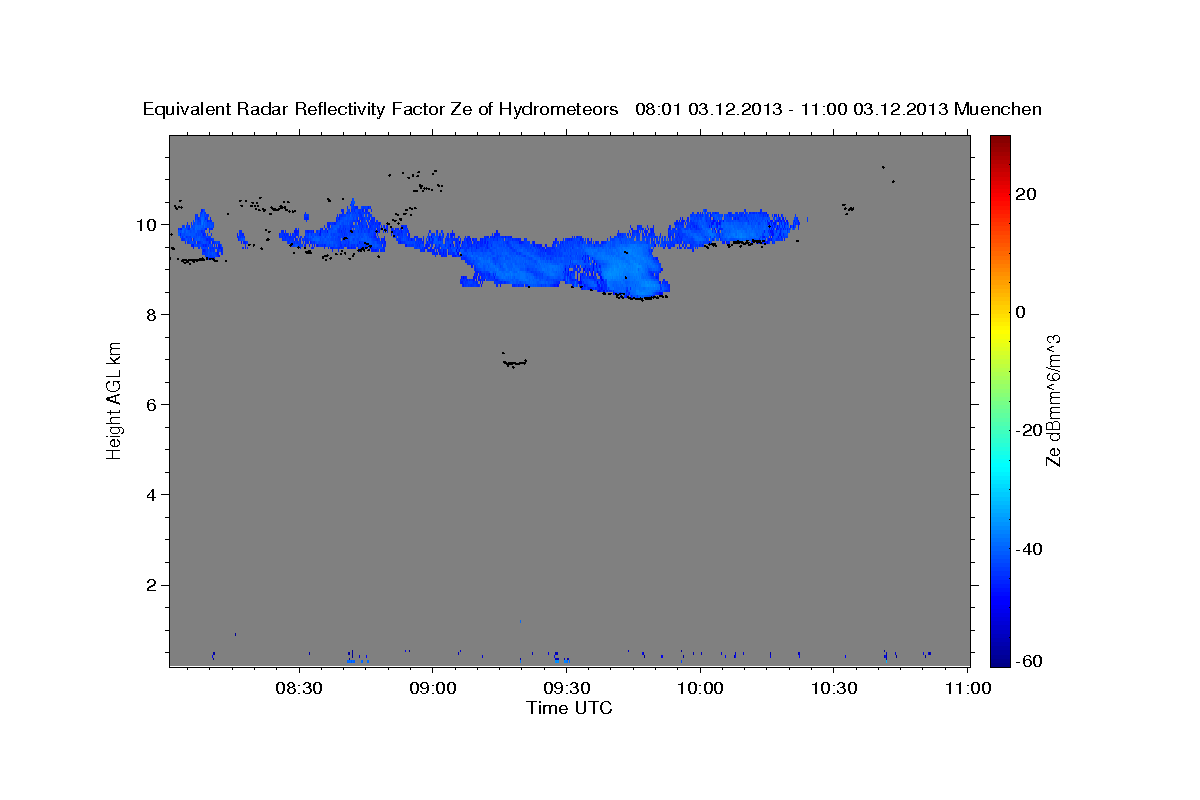Click the colorbar value 0
The height and width of the screenshot is (800, 1200).
click(x=1021, y=312)
